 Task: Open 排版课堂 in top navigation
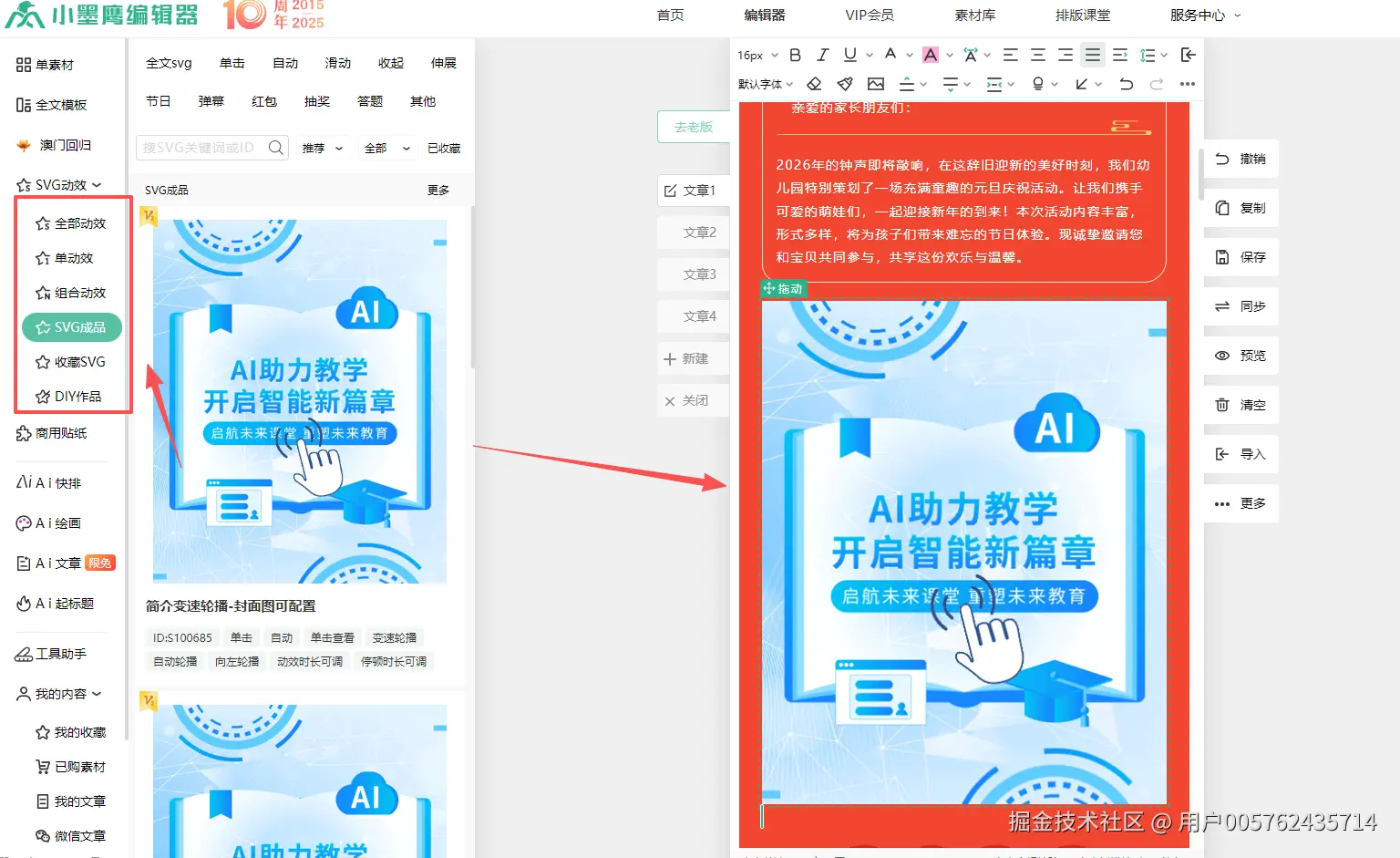pos(1083,16)
